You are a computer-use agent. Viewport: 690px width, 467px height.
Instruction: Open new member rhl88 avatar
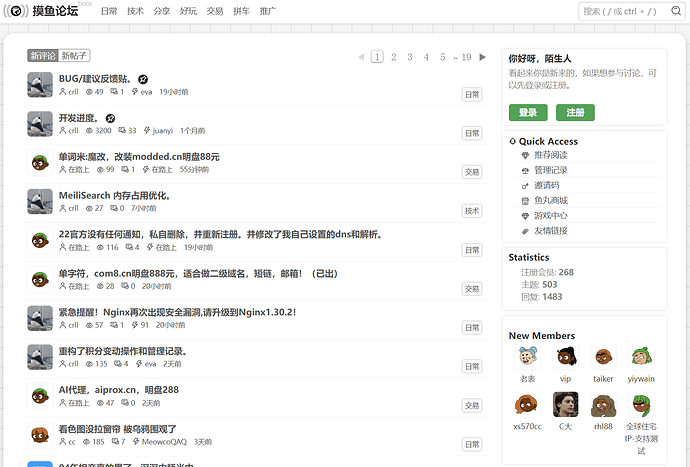point(603,404)
